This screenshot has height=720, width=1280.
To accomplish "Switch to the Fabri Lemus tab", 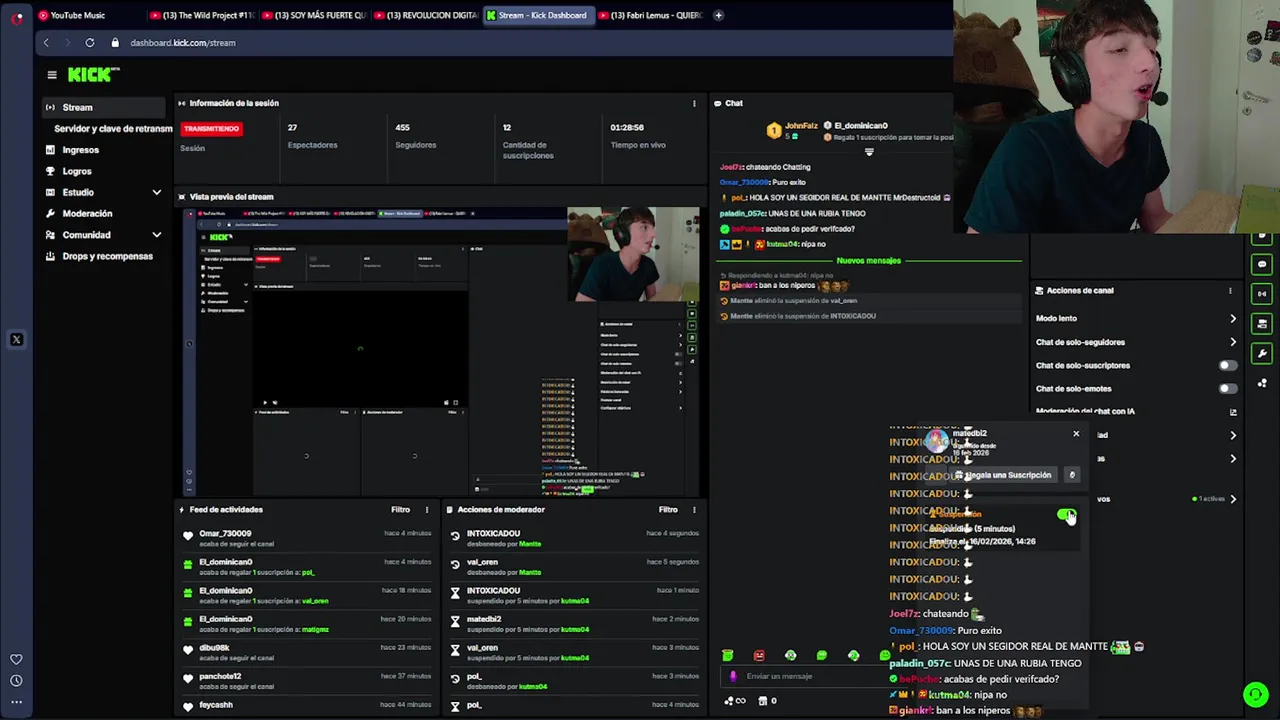I will pos(651,15).
